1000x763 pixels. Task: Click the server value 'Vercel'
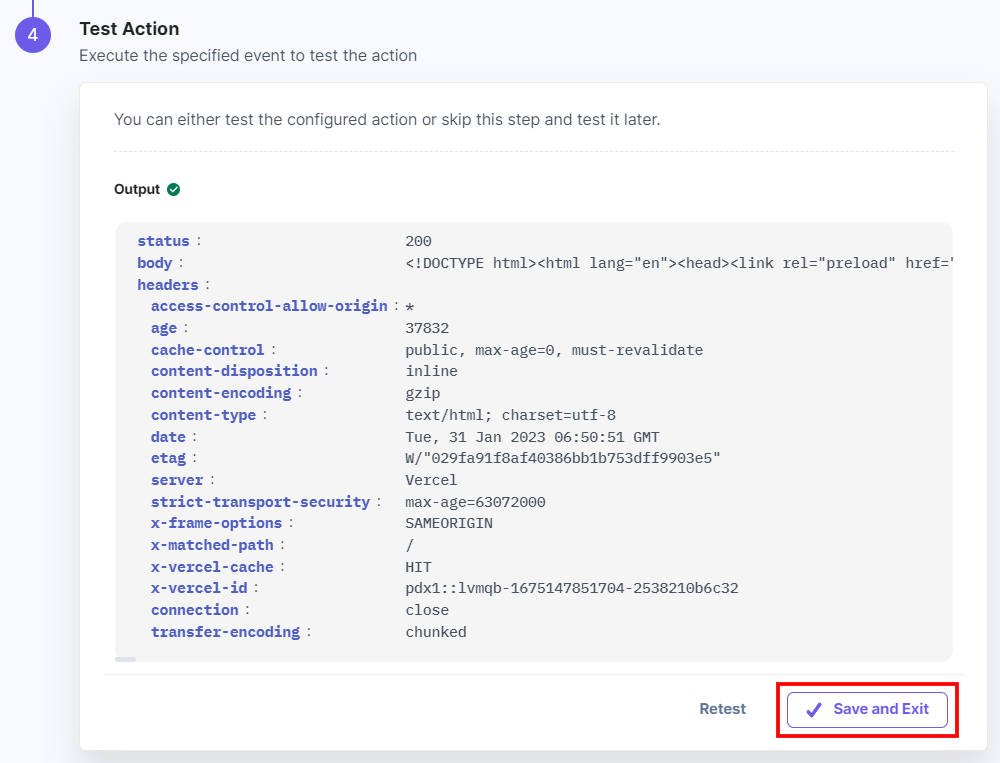pyautogui.click(x=431, y=480)
